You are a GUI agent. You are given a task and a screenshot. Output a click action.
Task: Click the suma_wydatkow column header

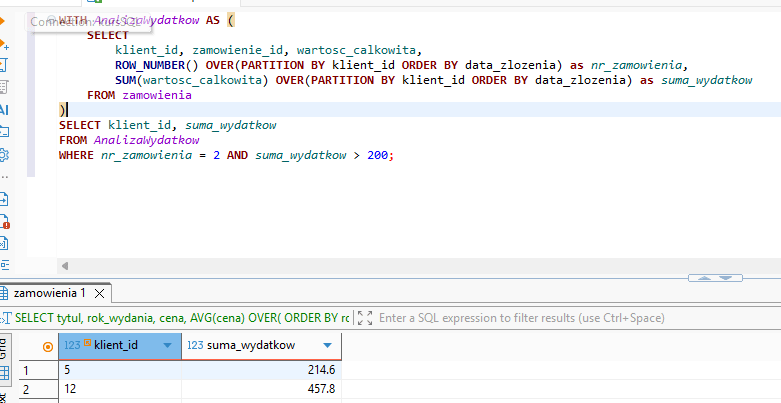click(x=250, y=345)
